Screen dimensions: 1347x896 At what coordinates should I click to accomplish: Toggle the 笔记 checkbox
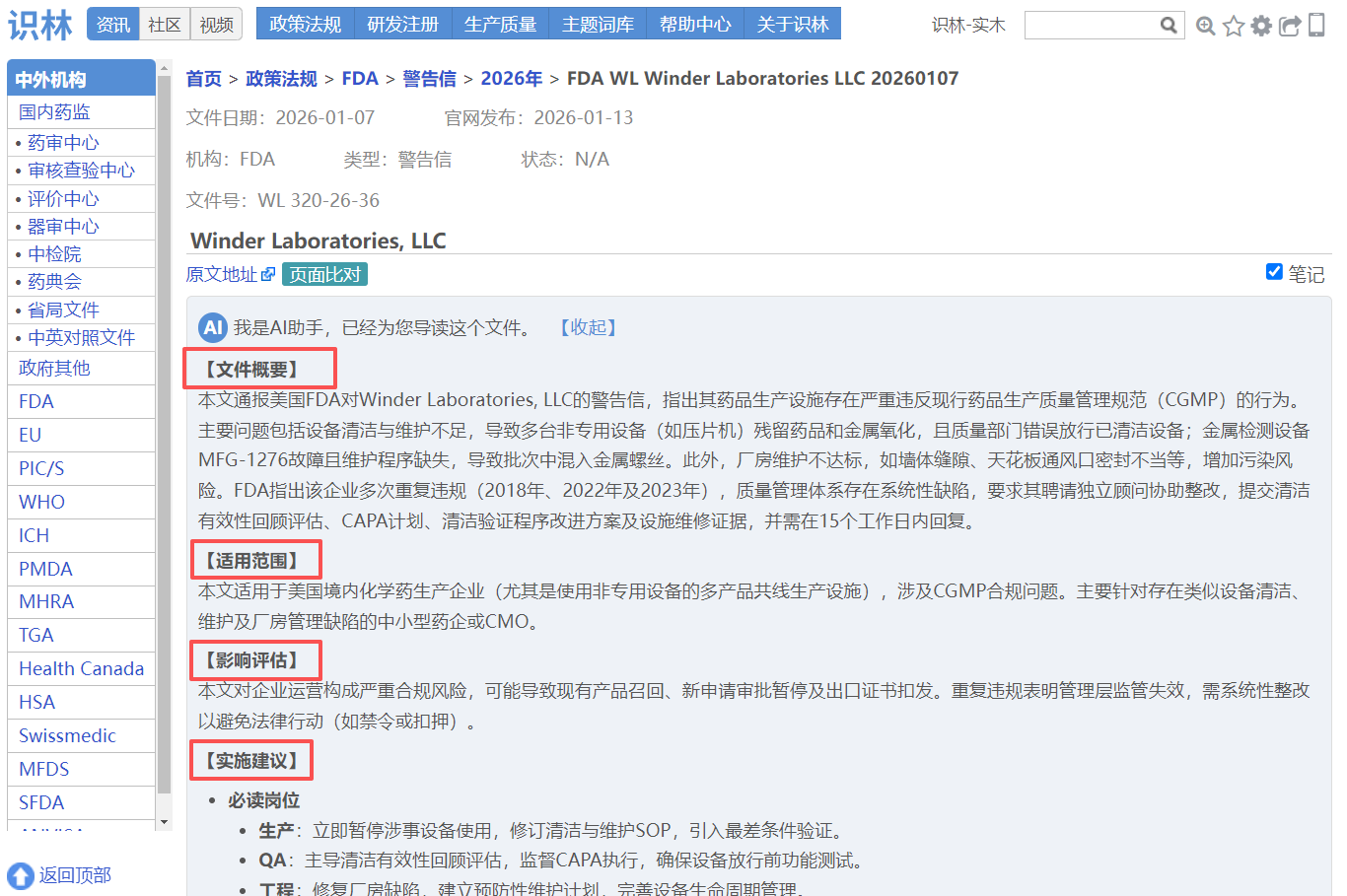(1274, 272)
